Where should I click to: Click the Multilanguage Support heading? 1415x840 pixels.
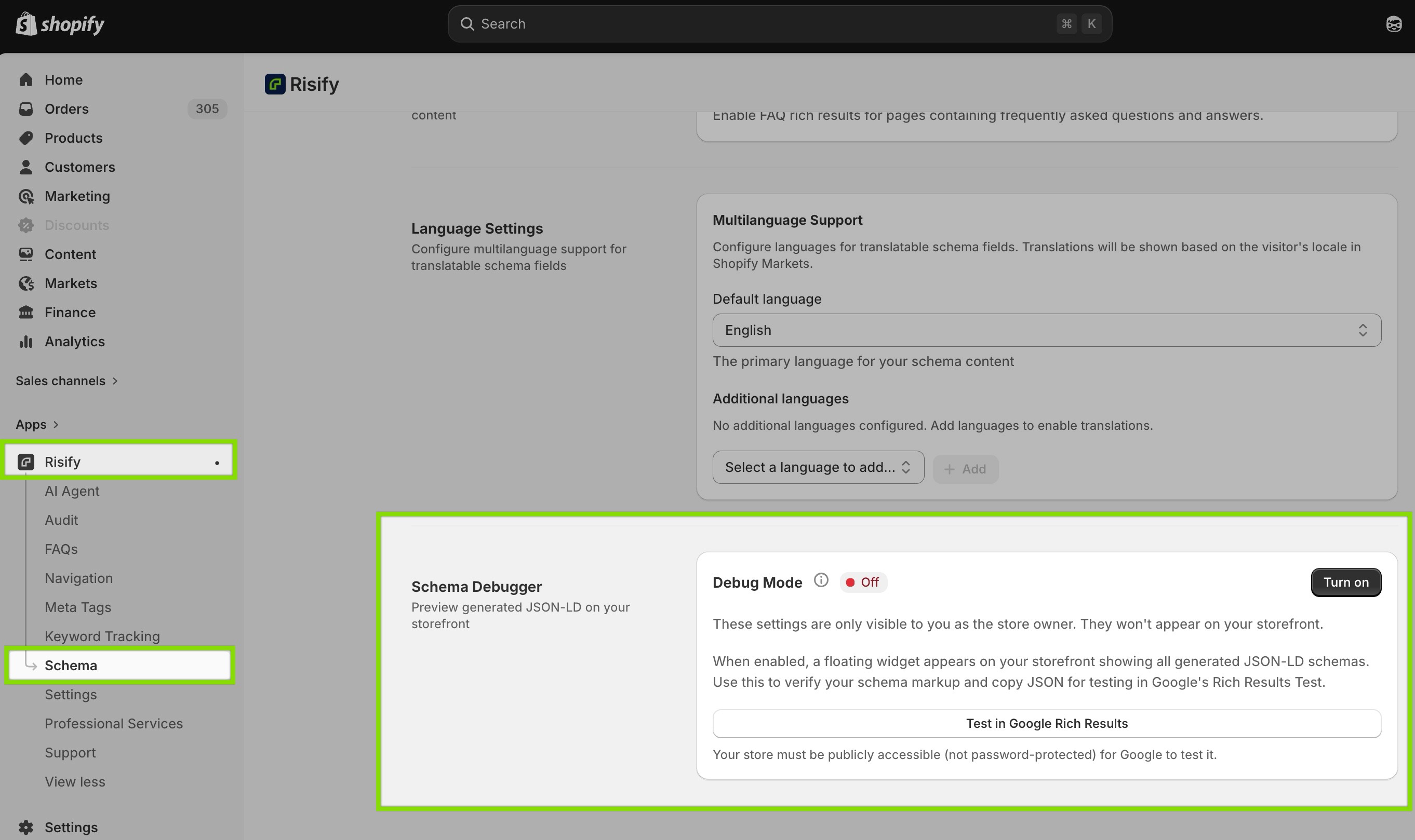pyautogui.click(x=787, y=220)
